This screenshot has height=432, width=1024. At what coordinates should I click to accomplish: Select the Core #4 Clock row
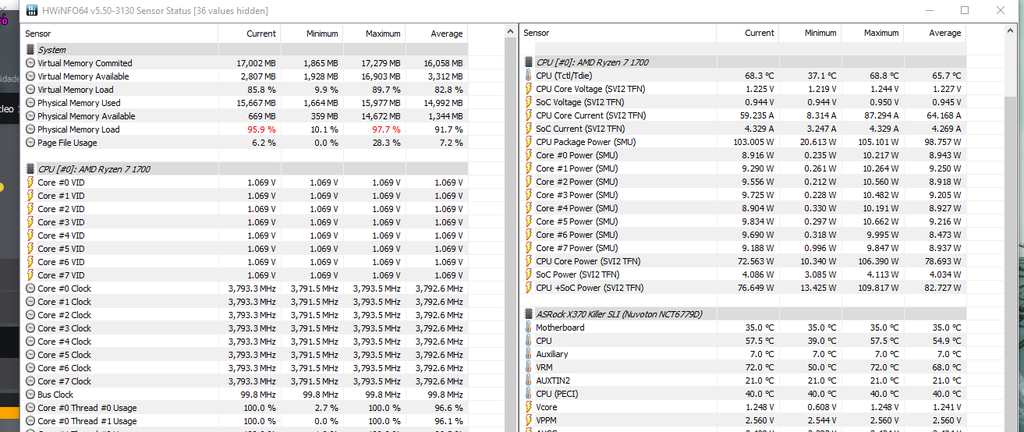click(245, 341)
